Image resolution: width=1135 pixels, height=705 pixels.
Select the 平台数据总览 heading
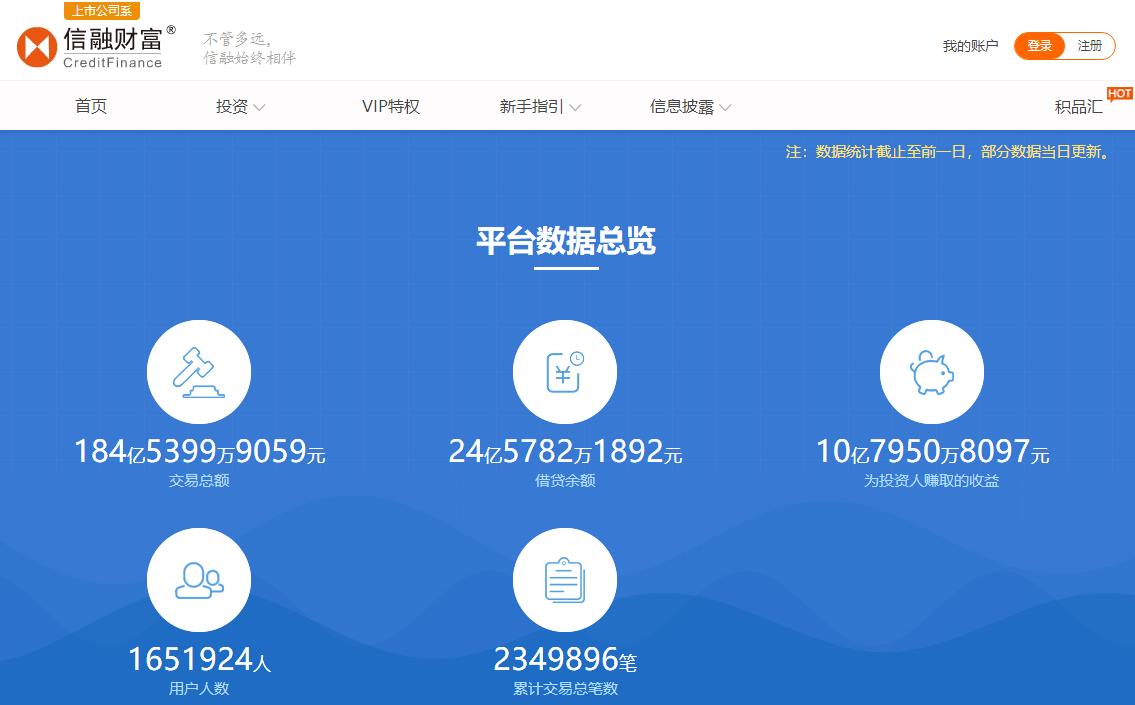tap(566, 242)
